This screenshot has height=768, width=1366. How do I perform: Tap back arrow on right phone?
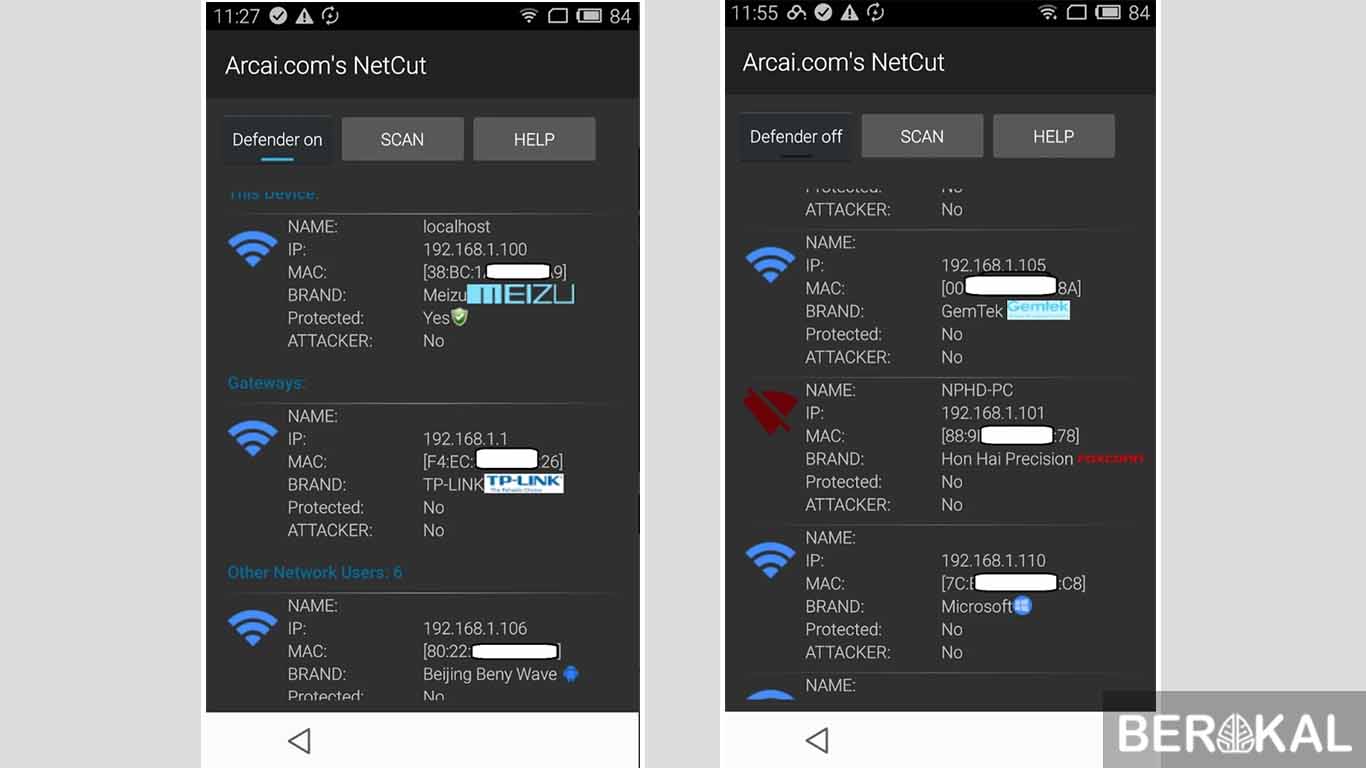(817, 740)
